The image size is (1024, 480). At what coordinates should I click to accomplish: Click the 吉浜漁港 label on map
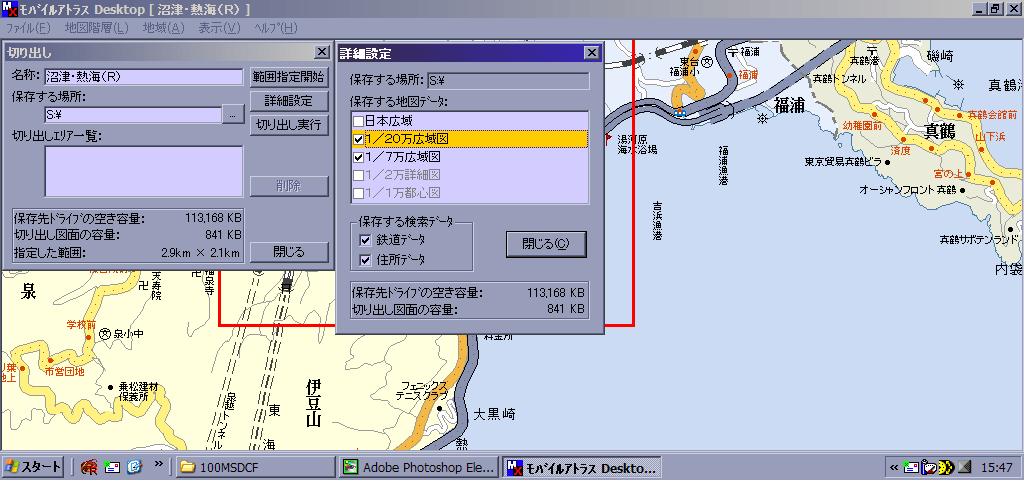coord(657,221)
